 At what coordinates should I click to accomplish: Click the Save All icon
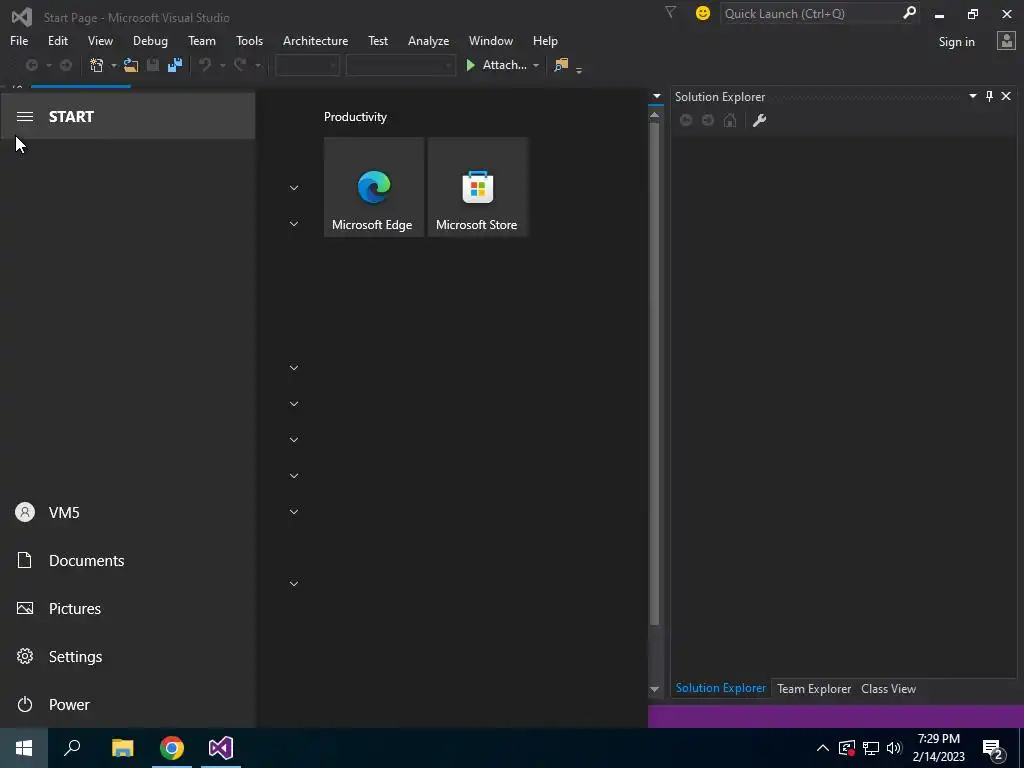click(175, 65)
